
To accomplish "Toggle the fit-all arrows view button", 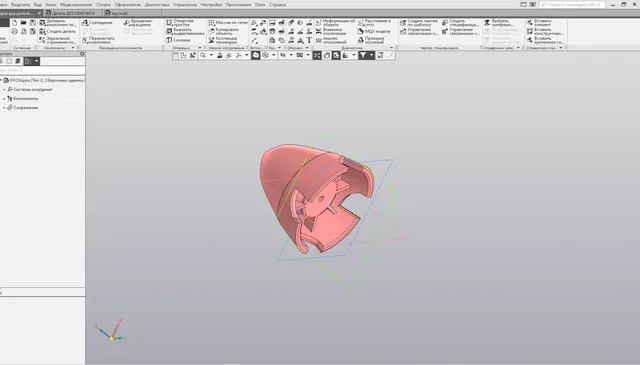I will pos(317,56).
